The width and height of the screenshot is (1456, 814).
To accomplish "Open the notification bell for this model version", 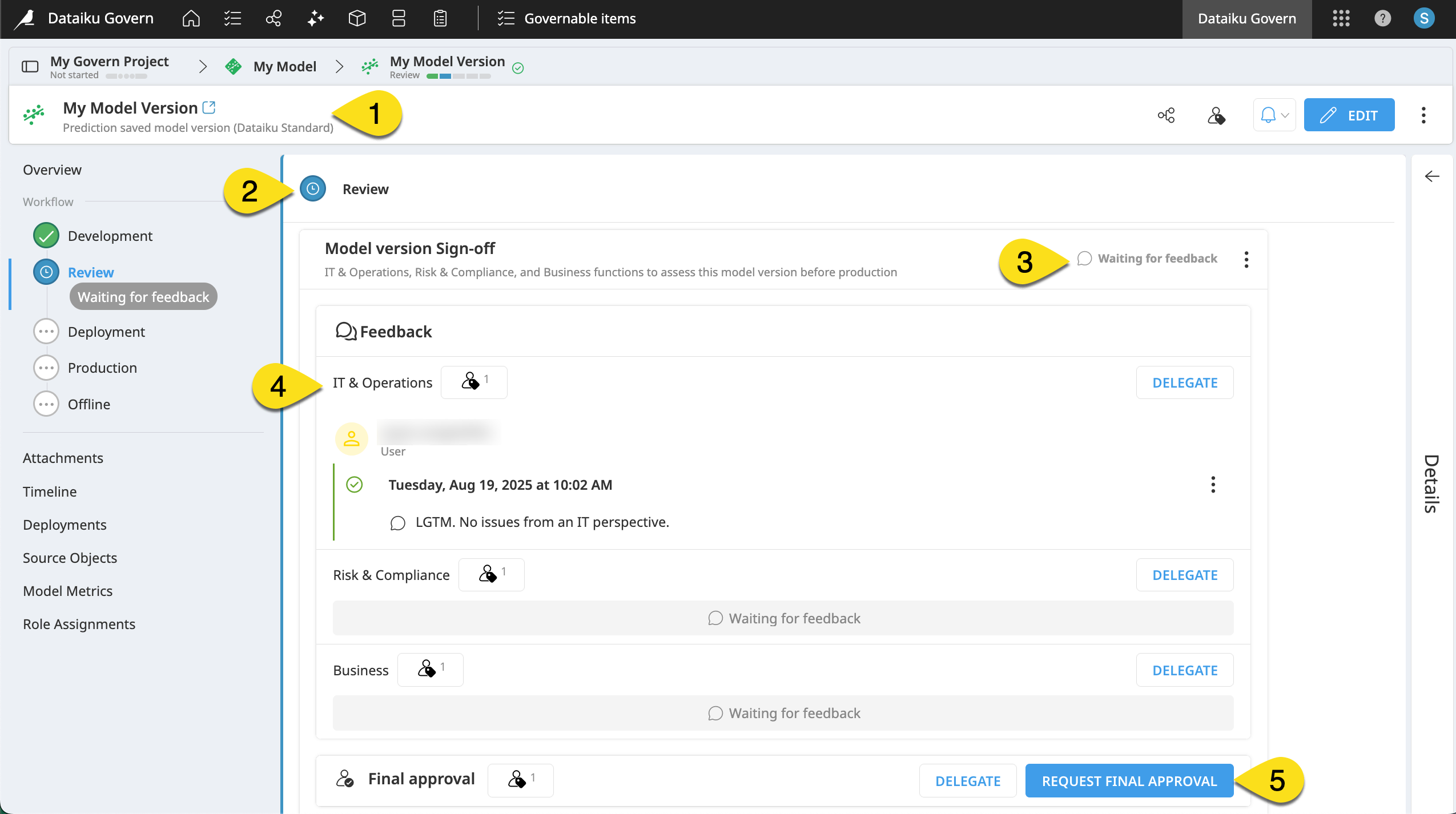I will 1269,115.
